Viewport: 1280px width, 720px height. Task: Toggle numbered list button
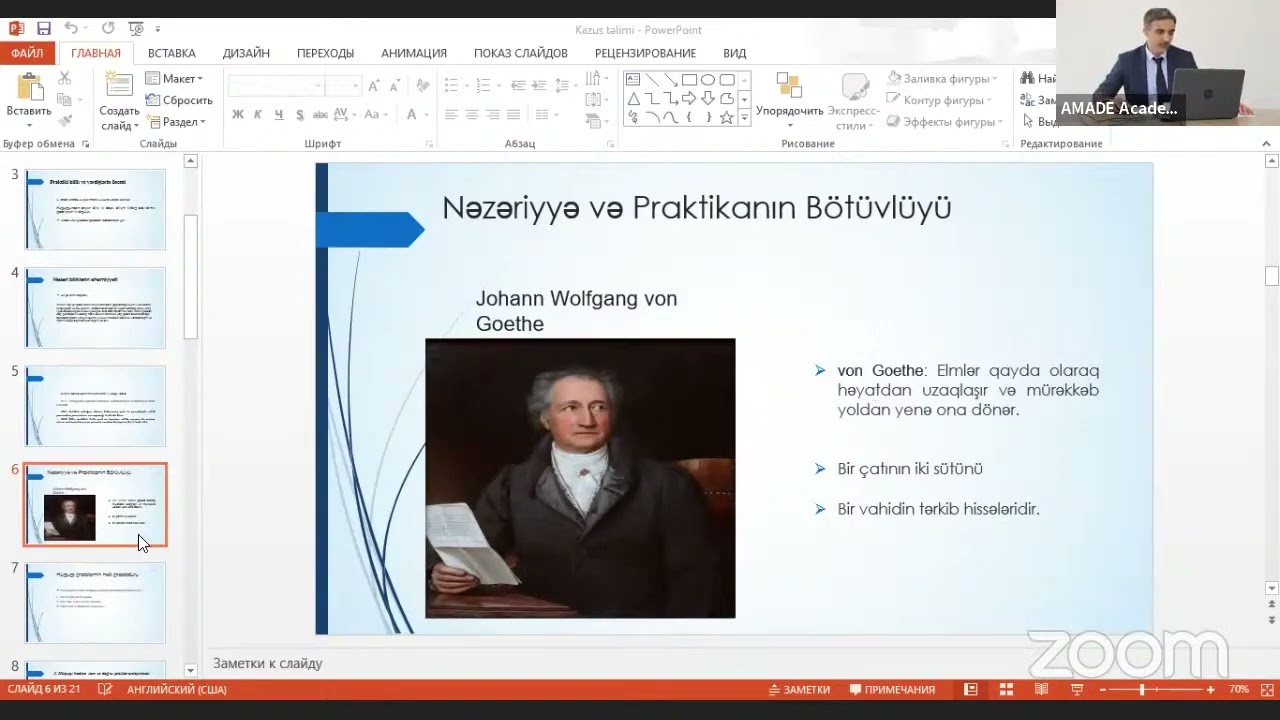coord(483,86)
